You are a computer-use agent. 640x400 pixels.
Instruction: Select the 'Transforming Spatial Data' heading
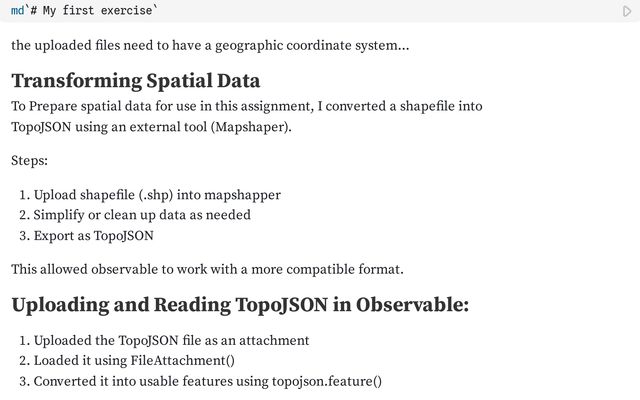click(135, 81)
